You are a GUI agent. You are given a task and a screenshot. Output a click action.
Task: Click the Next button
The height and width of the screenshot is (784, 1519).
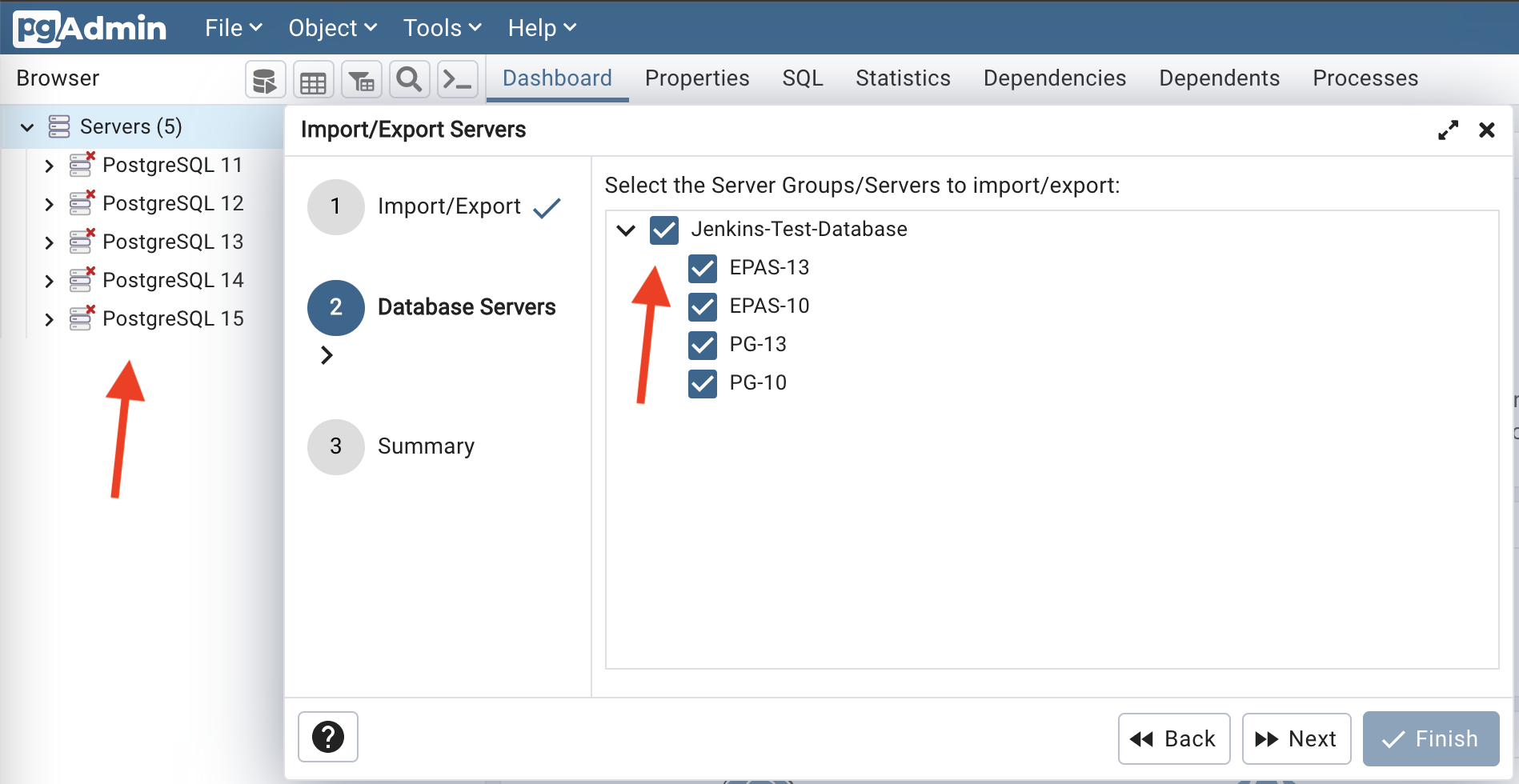tap(1296, 738)
